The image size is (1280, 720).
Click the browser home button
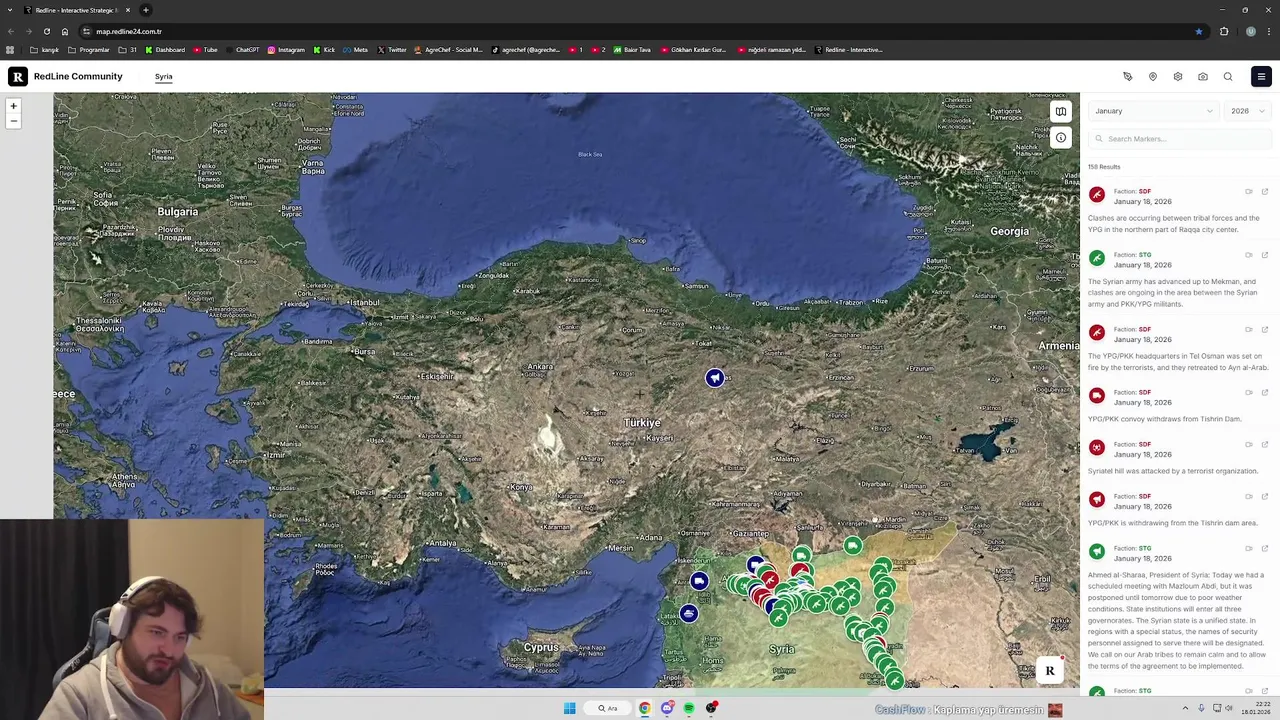coord(65,31)
